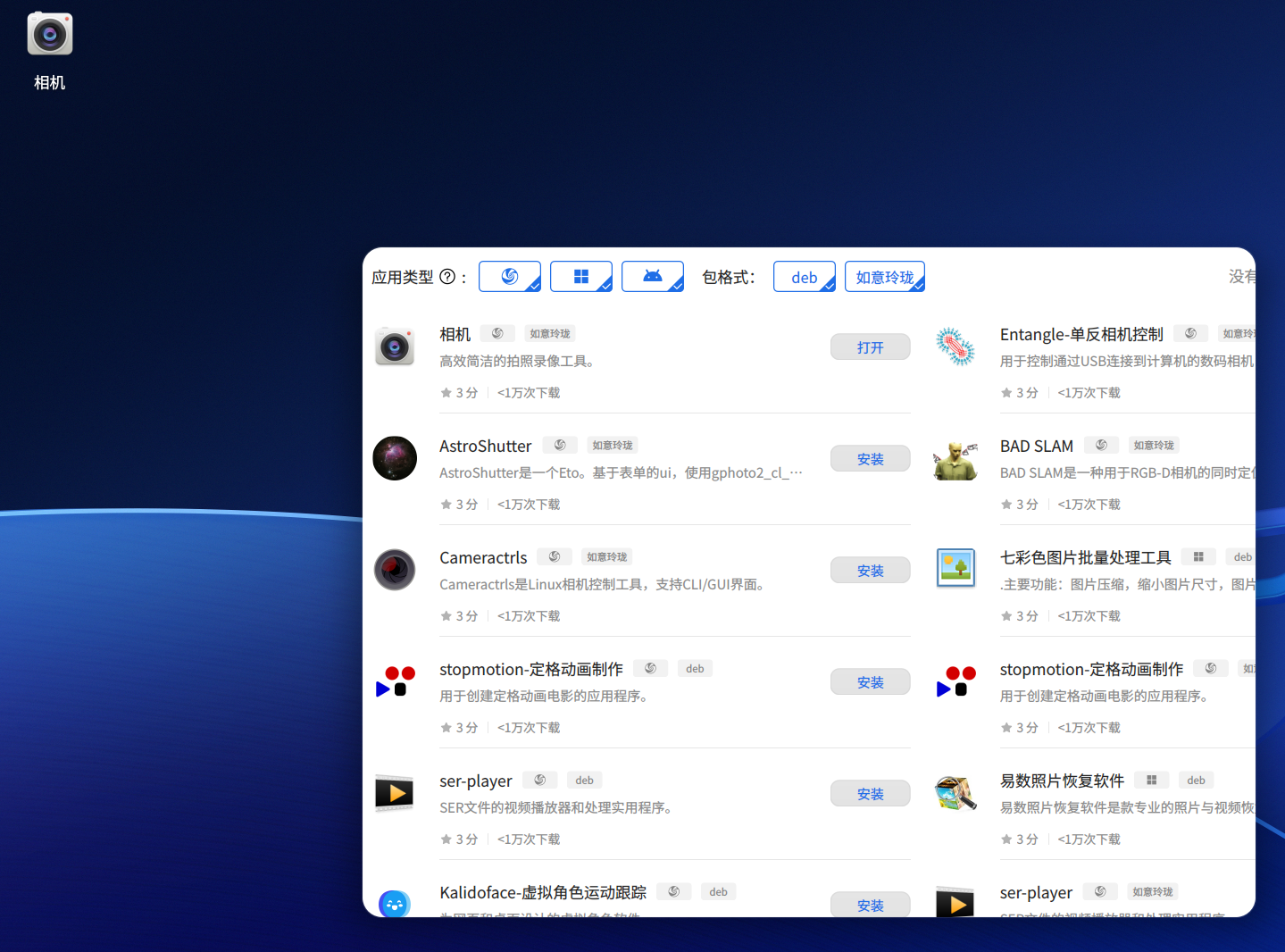The height and width of the screenshot is (952, 1285).
Task: Uncheck the deb package format filter
Action: tap(804, 276)
